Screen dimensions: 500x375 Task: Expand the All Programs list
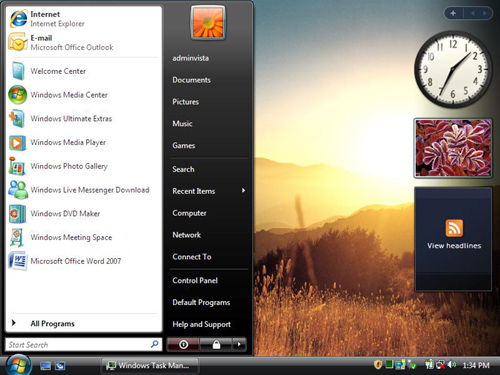click(x=83, y=323)
